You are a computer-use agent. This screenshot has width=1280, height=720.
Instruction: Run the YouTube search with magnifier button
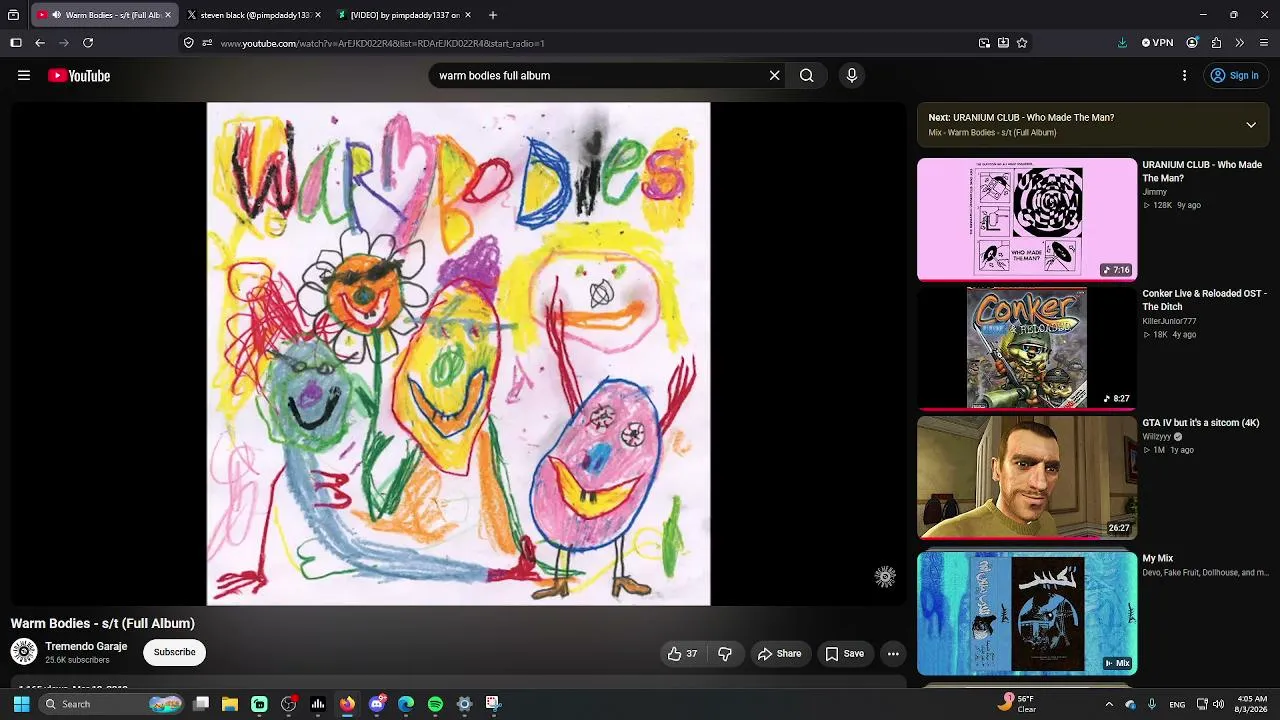[806, 75]
